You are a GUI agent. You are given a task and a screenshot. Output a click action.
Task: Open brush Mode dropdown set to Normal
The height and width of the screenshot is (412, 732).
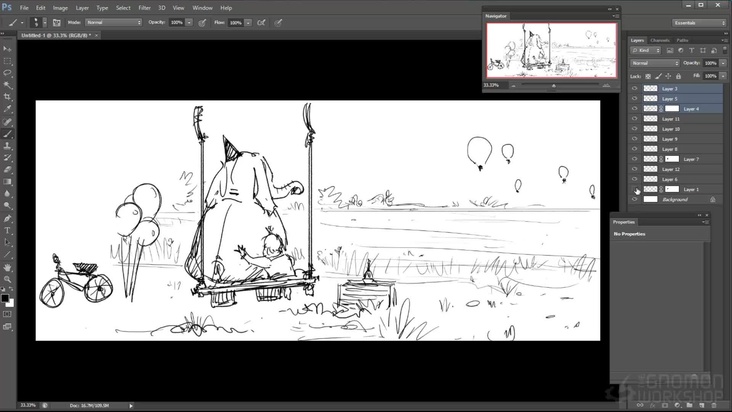113,22
